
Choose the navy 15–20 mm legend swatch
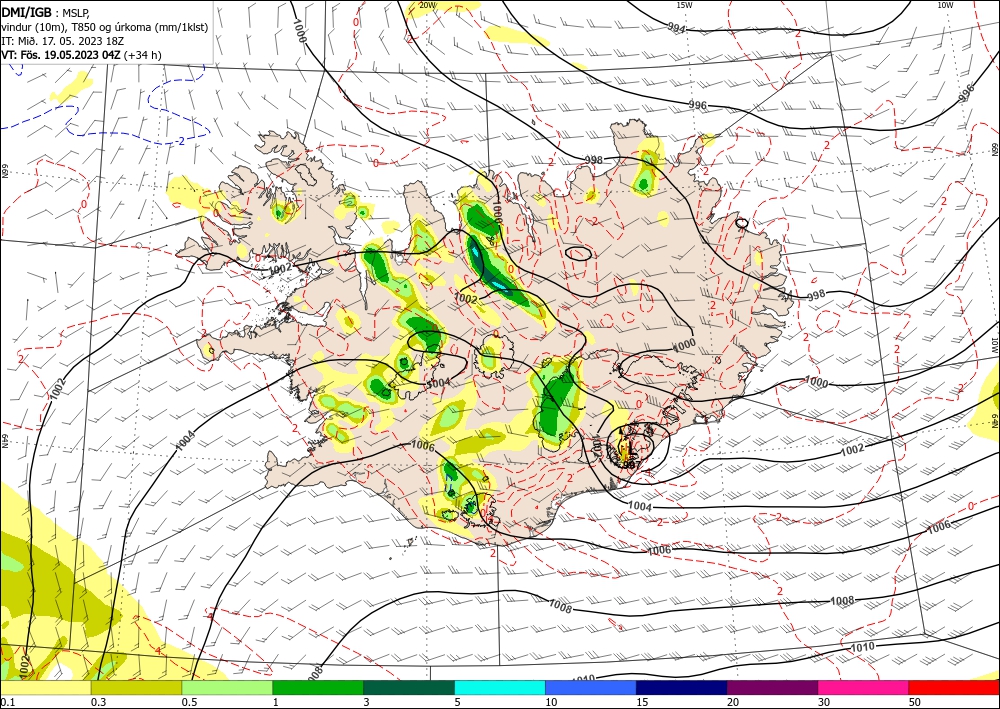point(682,687)
